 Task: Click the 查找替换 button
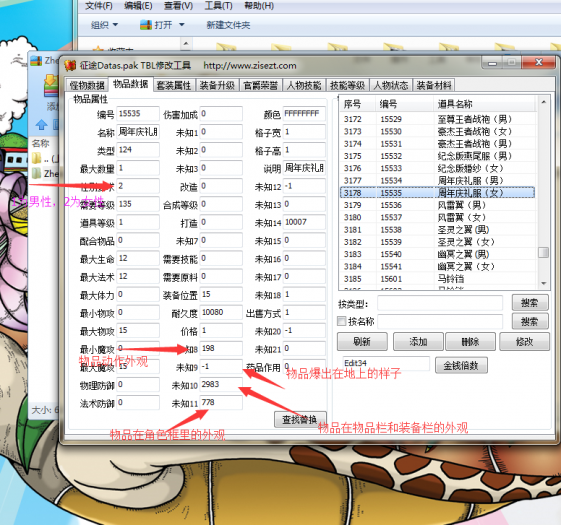point(300,419)
